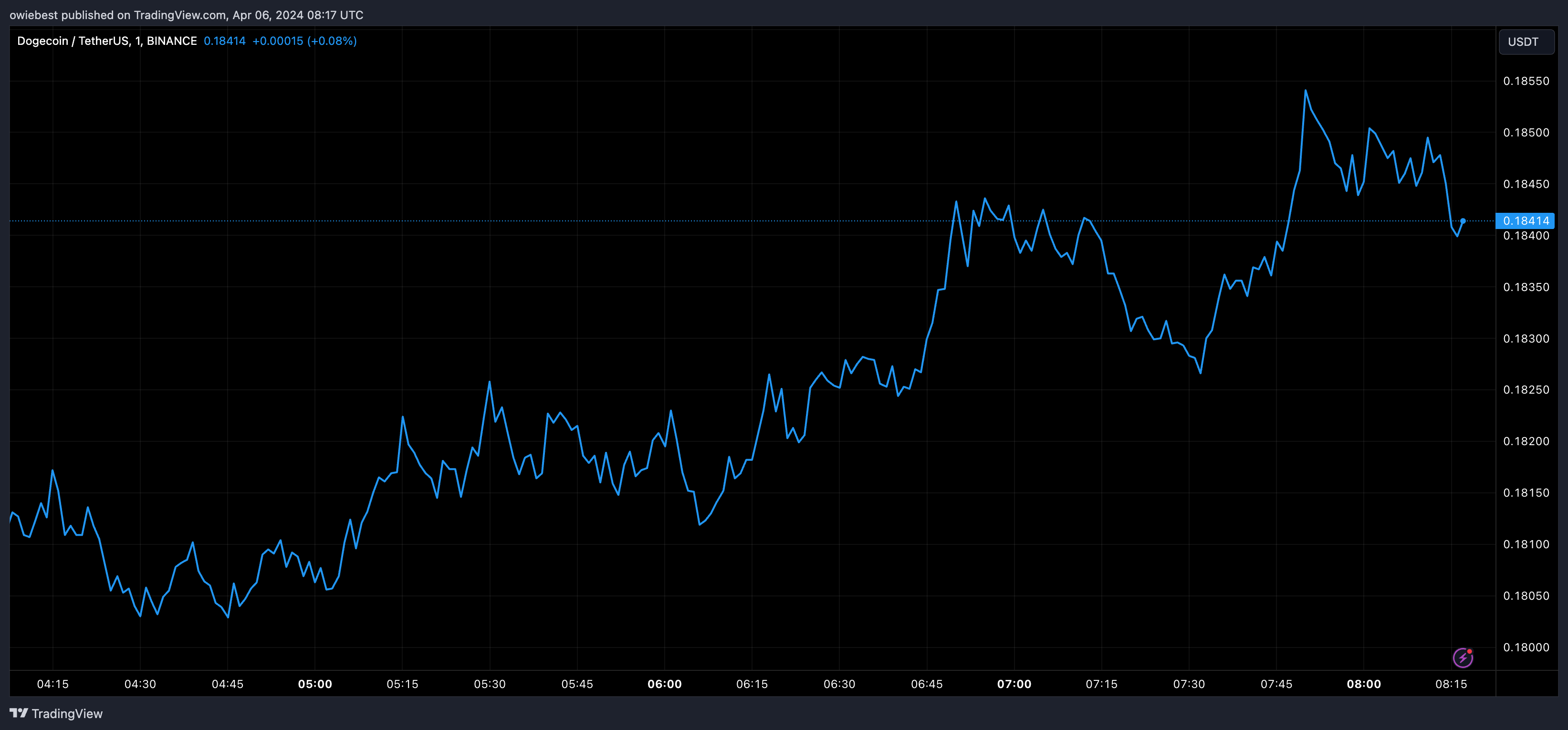This screenshot has height=730, width=1568.
Task: Click the 08:00 time axis label
Action: coord(1363,684)
